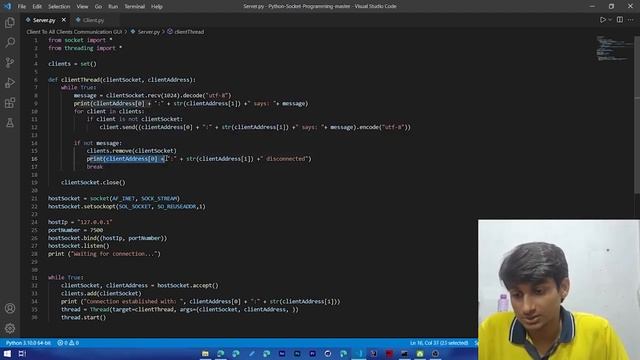Click the VS Code taskbar icon
This screenshot has height=360, width=640.
pyautogui.click(x=360, y=353)
